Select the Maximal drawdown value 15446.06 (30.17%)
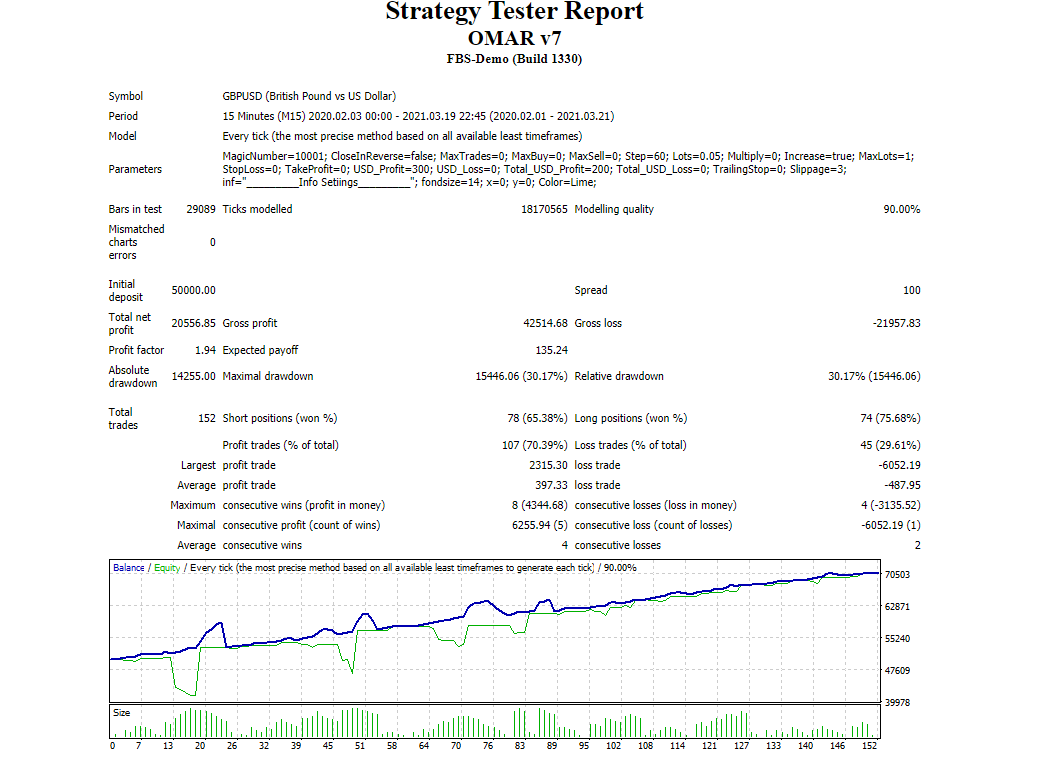Screen dimensions: 1056x759 click(x=521, y=376)
